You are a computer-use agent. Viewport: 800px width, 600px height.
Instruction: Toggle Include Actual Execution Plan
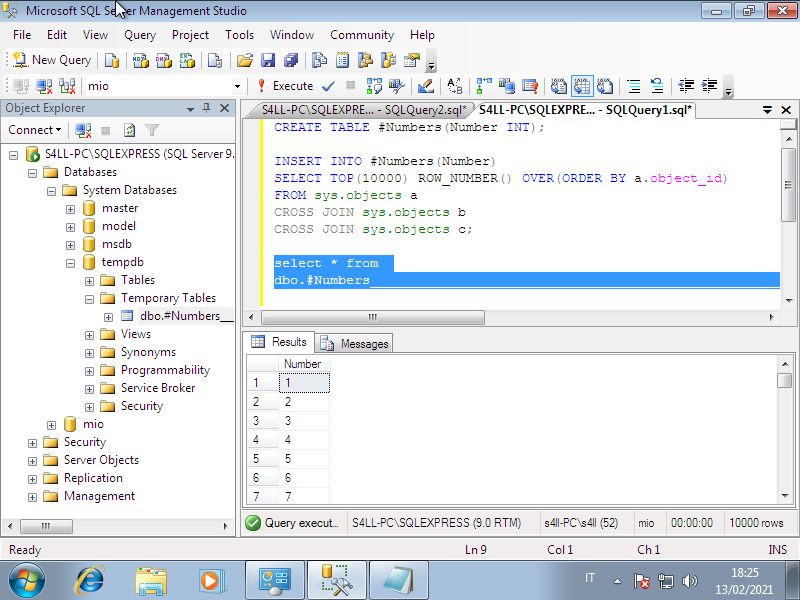tap(484, 86)
